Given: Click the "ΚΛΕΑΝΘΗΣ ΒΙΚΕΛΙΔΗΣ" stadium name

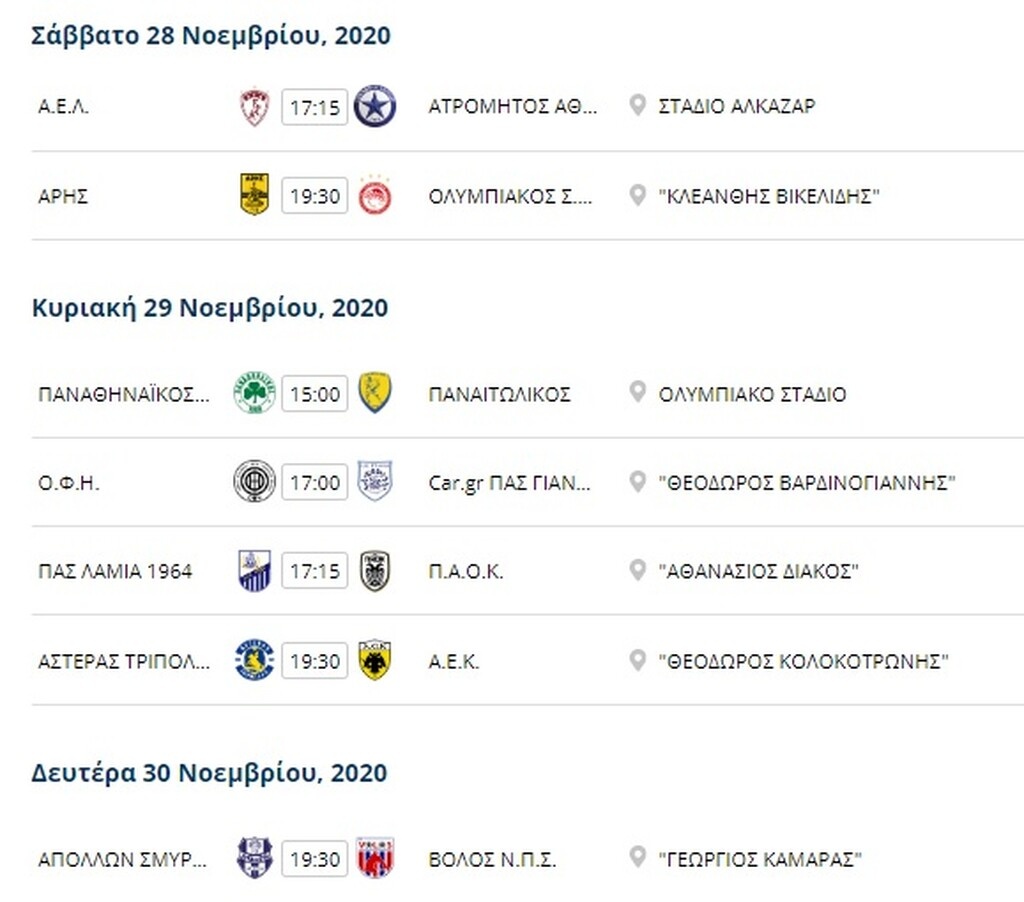Looking at the screenshot, I should [x=769, y=196].
